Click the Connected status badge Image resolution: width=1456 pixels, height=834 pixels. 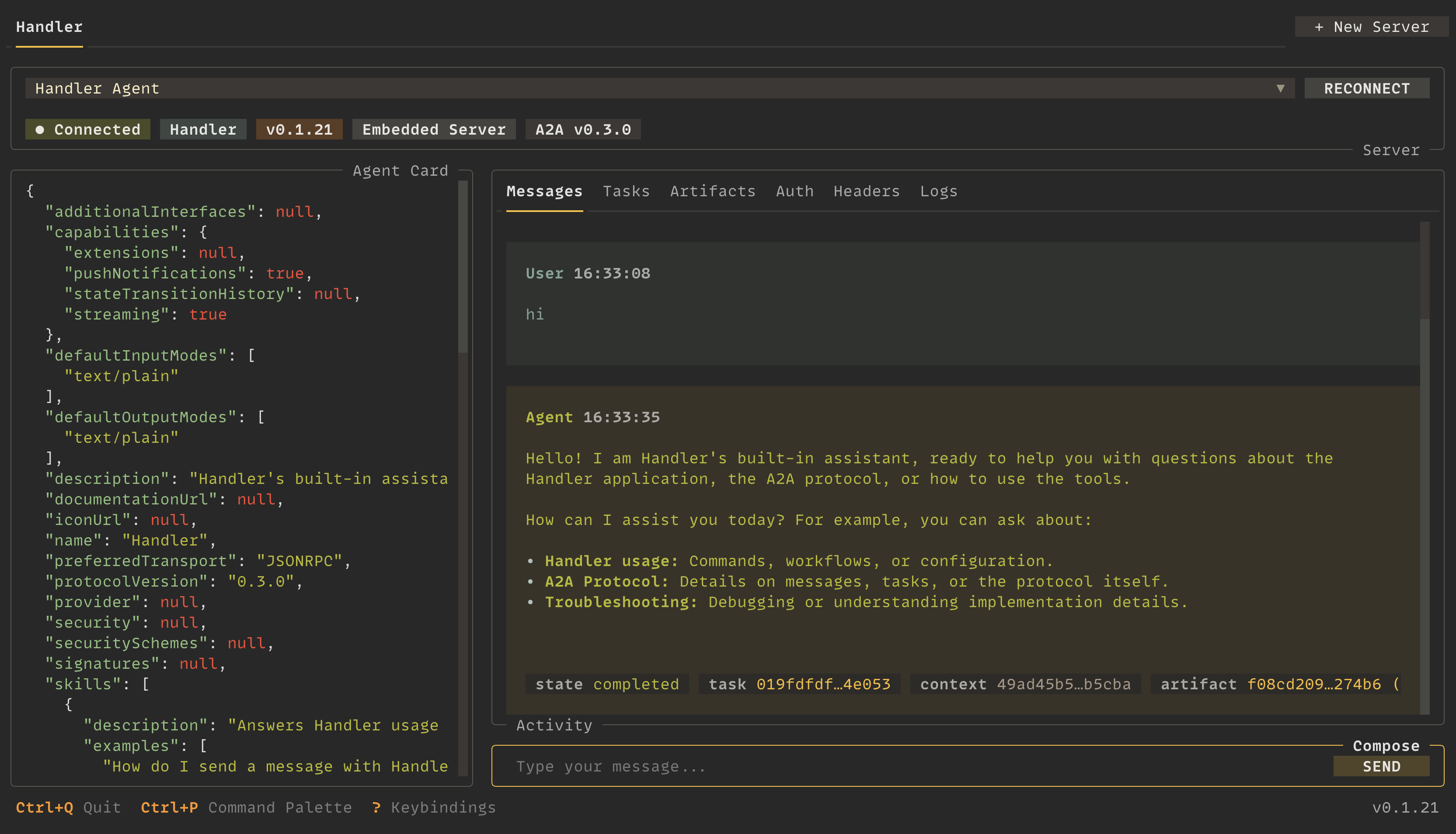[87, 129]
